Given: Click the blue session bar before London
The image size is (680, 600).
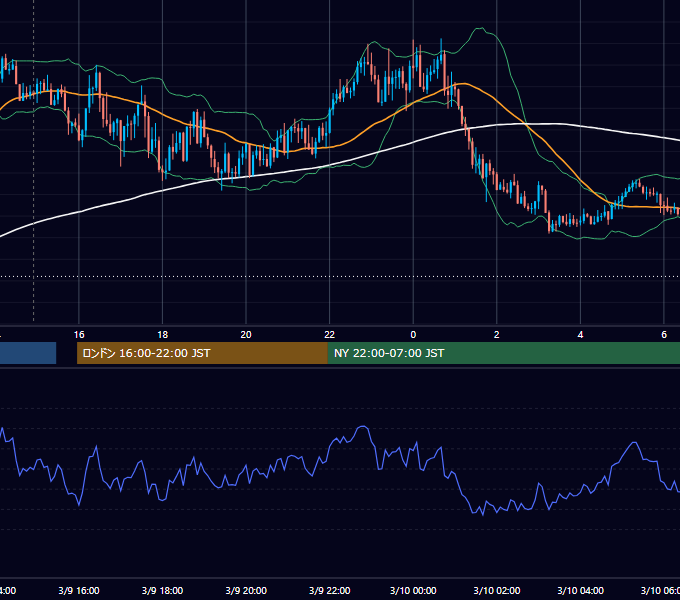Looking at the screenshot, I should pyautogui.click(x=28, y=353).
